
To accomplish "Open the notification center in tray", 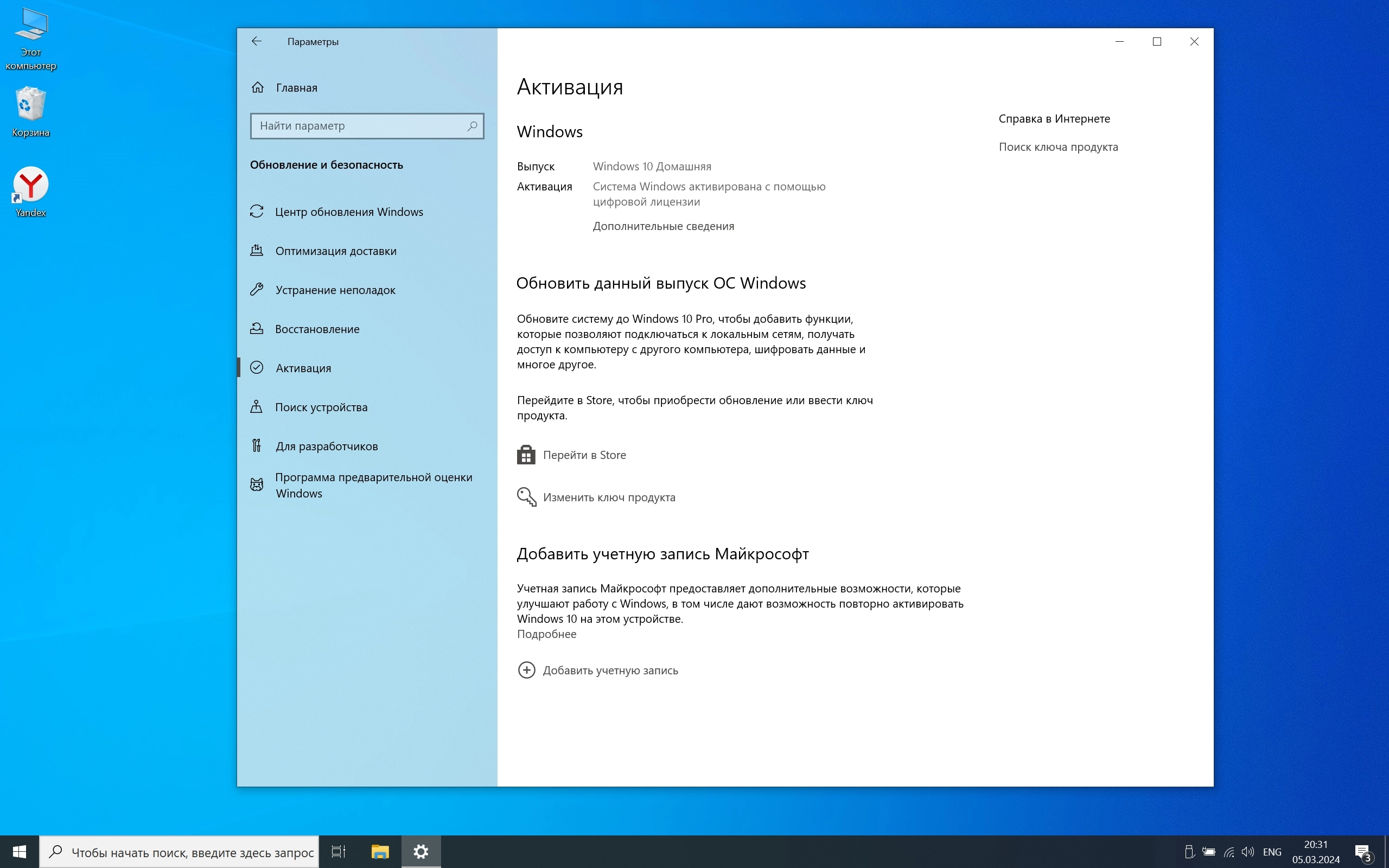I will [1363, 852].
